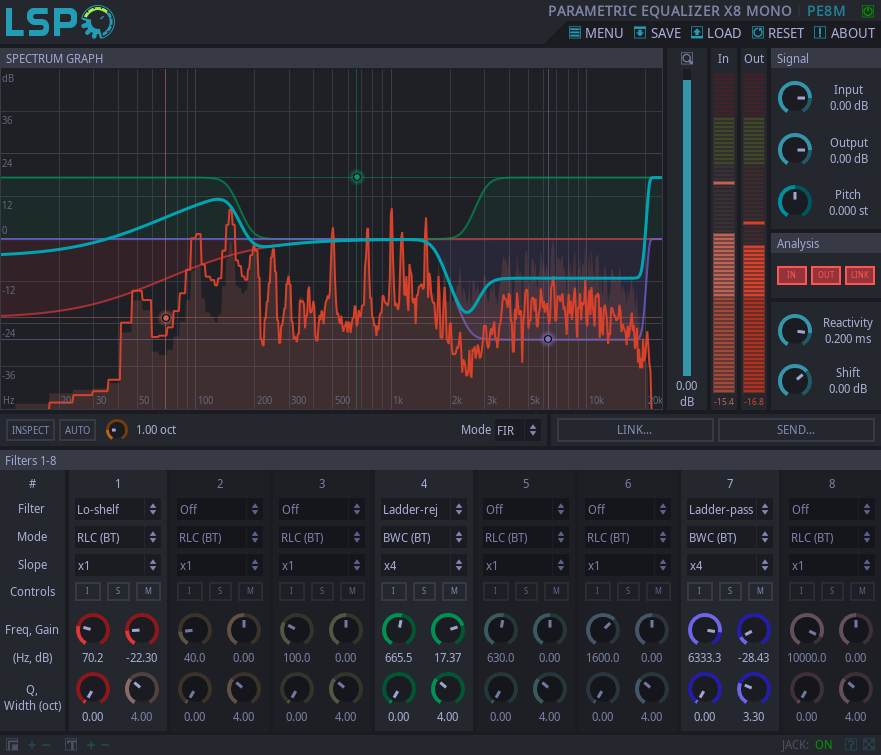Click the plus next to the font T icon
Viewport: 881px width, 755px height.
point(90,745)
